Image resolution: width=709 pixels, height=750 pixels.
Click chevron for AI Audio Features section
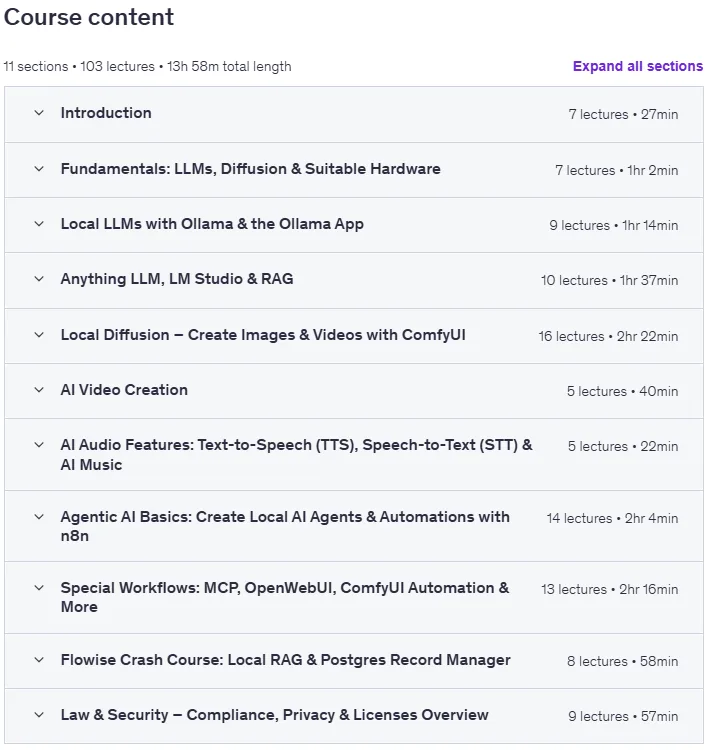[x=39, y=445]
